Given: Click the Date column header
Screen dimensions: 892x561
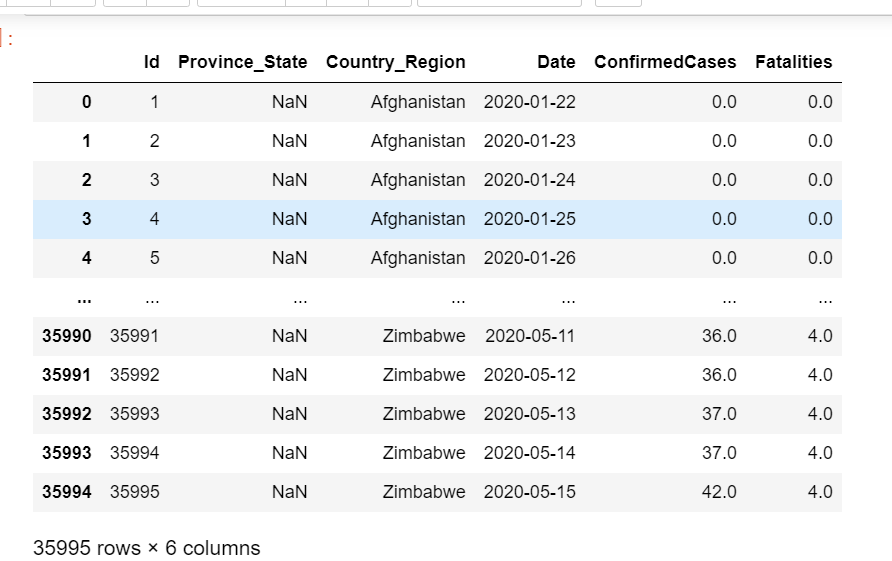Looking at the screenshot, I should (556, 62).
